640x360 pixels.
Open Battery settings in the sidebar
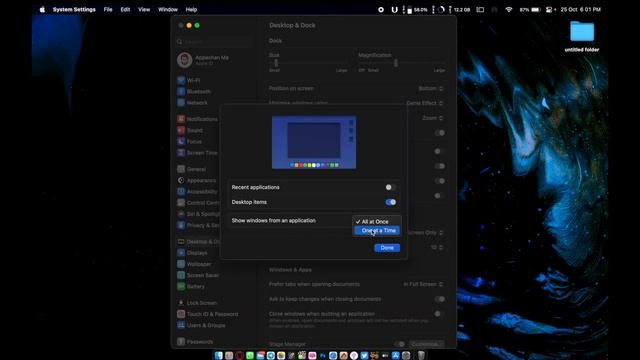point(191,287)
